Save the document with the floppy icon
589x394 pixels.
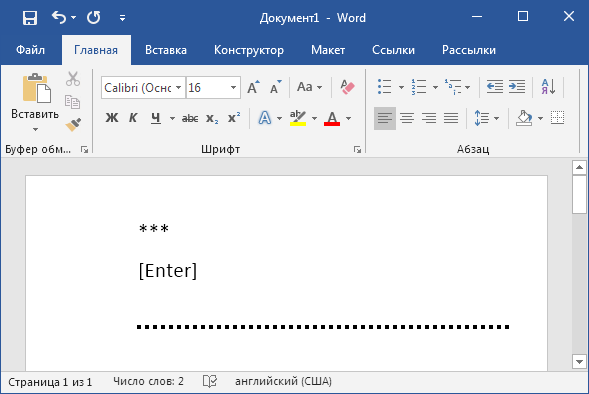point(30,18)
